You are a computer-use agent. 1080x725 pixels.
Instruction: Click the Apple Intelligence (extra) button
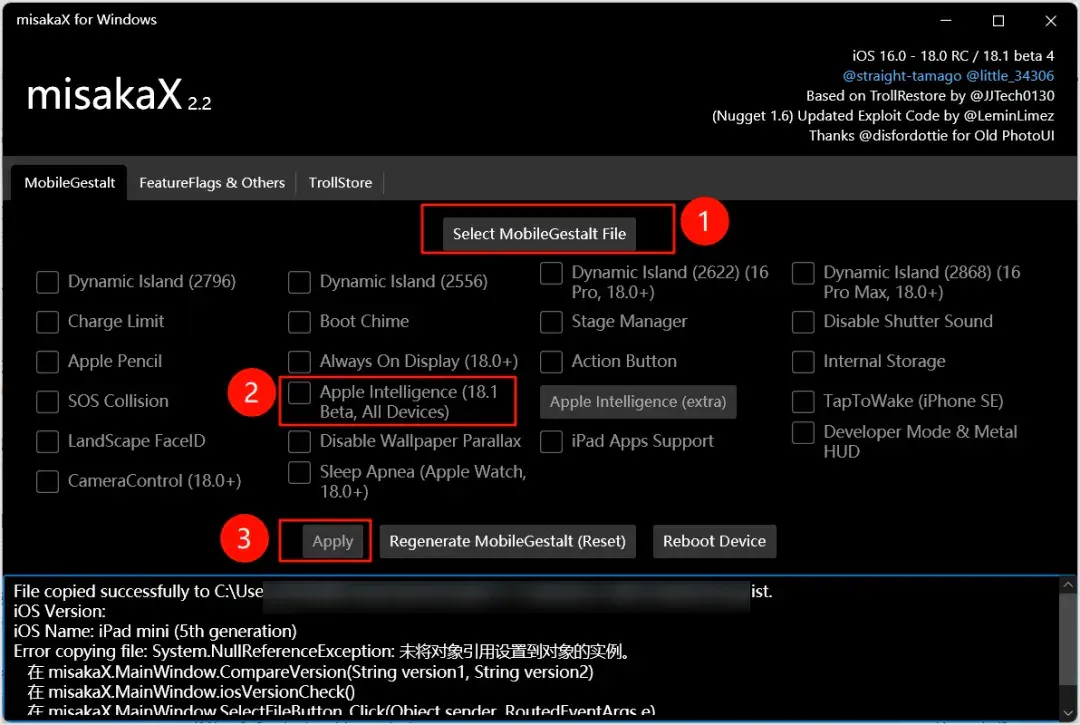tap(638, 401)
